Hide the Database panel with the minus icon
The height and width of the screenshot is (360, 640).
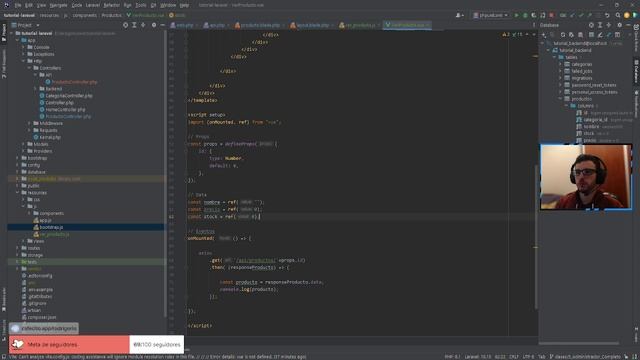[x=628, y=25]
